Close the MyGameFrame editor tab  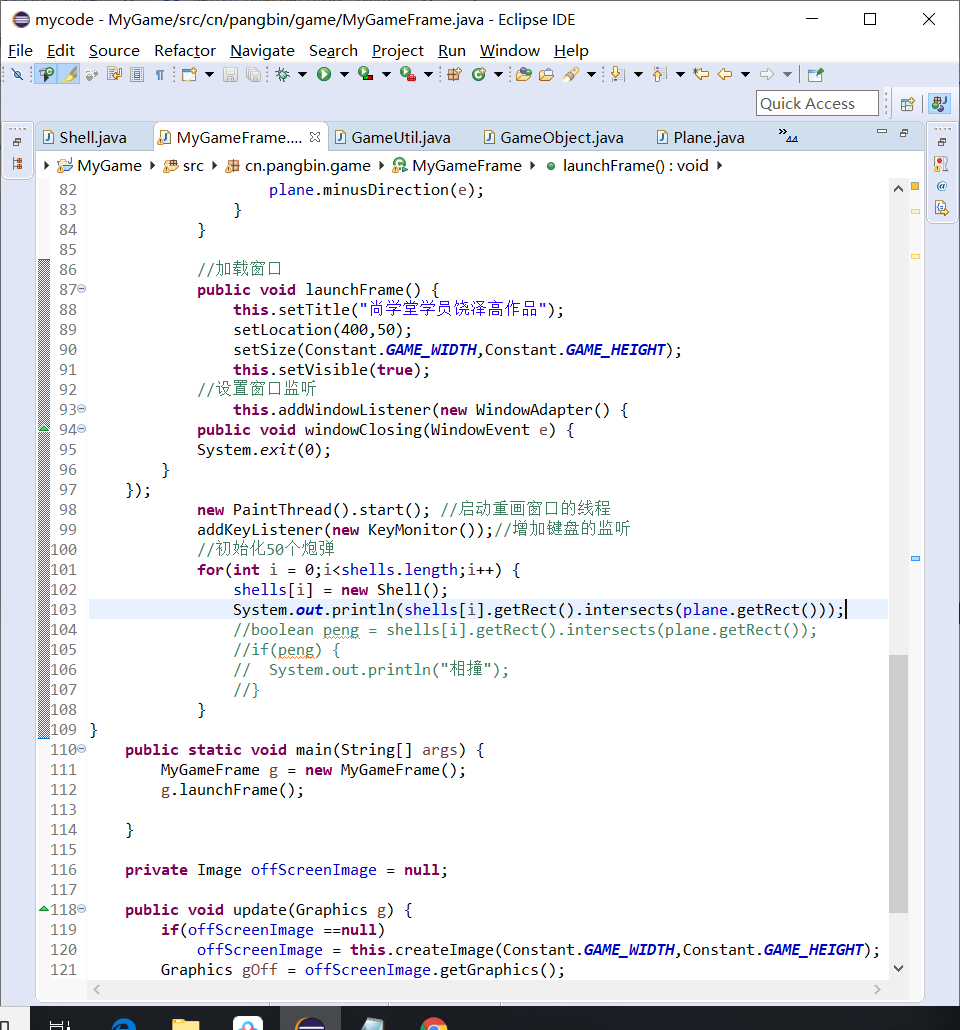315,137
